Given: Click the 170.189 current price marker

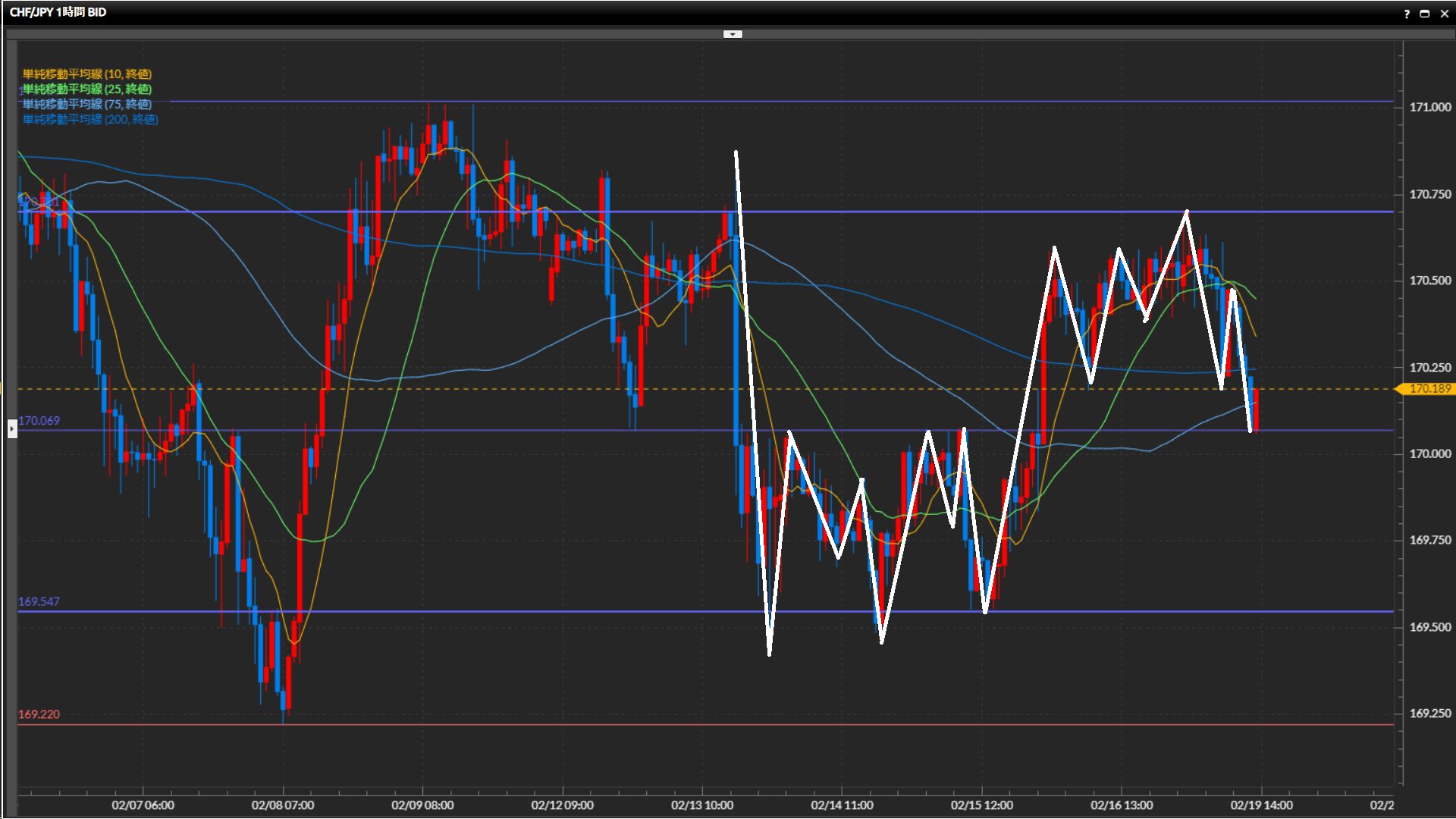Looking at the screenshot, I should 1429,389.
